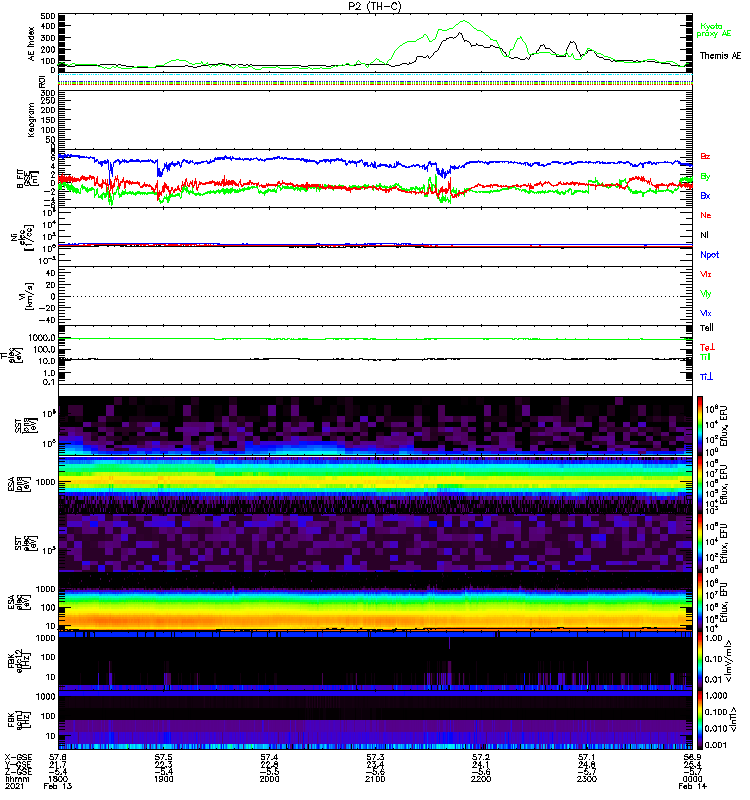Click the plot title P2 (TH-C)
This screenshot has height=800, width=750.
point(374,6)
